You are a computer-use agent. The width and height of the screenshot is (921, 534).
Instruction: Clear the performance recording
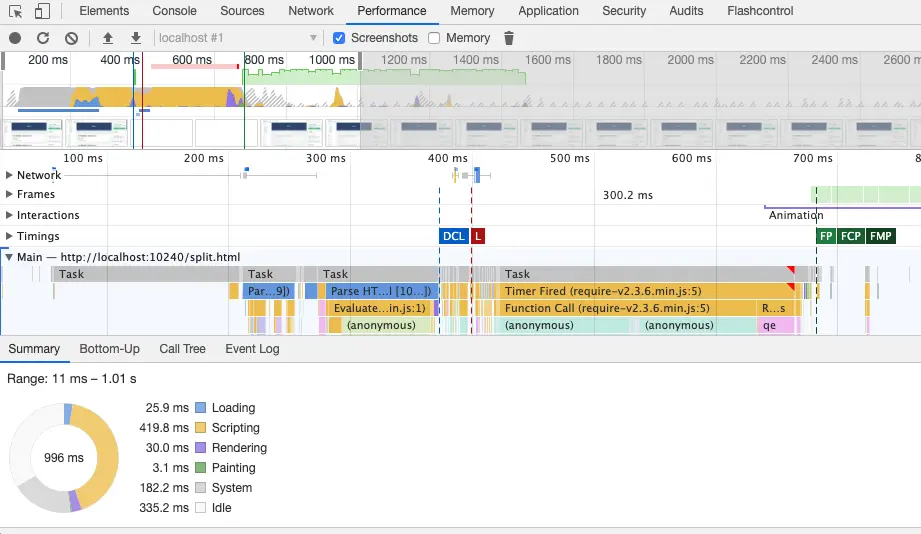[x=71, y=38]
